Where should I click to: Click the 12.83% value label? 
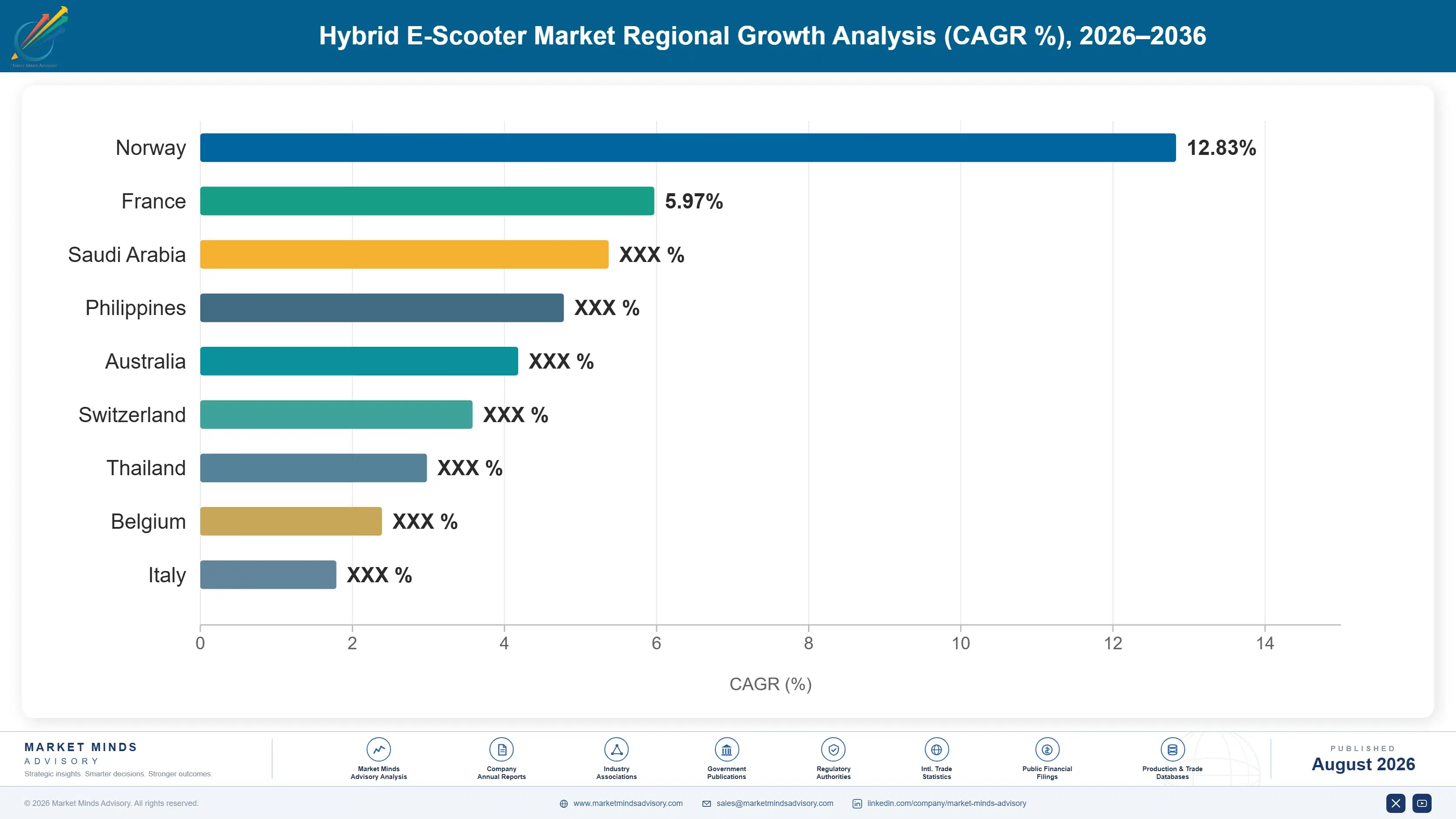[x=1221, y=148]
